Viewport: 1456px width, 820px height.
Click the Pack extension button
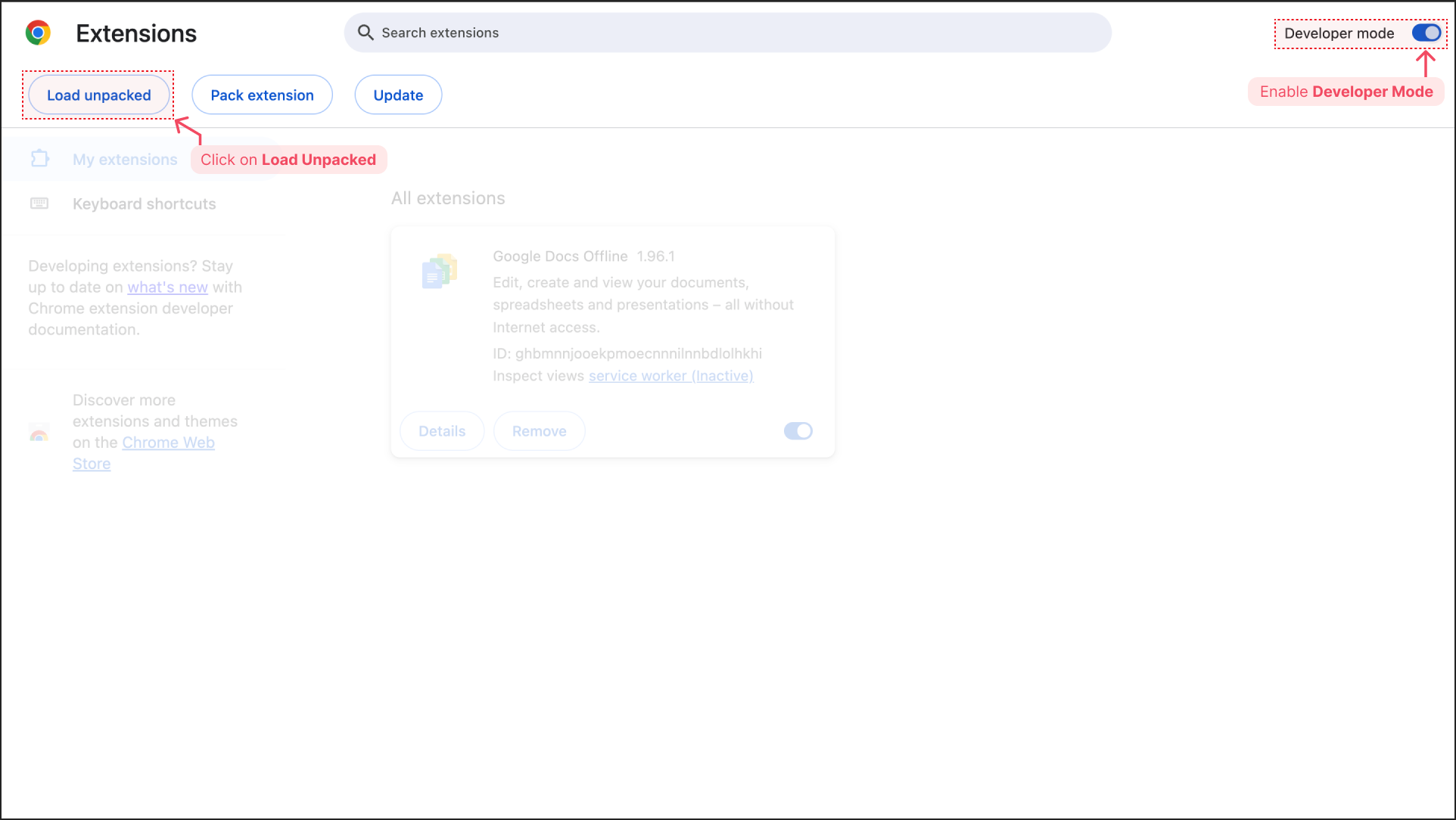pyautogui.click(x=262, y=95)
